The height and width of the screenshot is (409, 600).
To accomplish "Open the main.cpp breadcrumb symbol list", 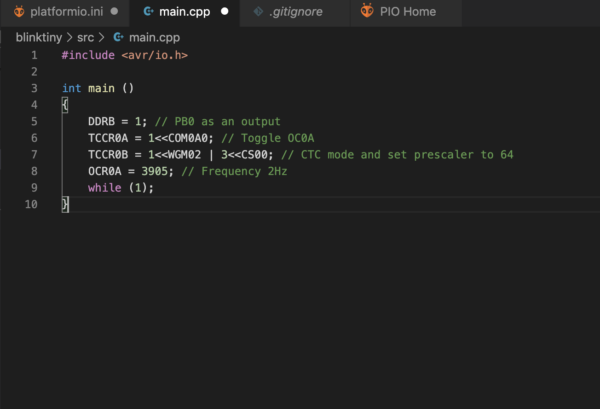I will pos(154,37).
